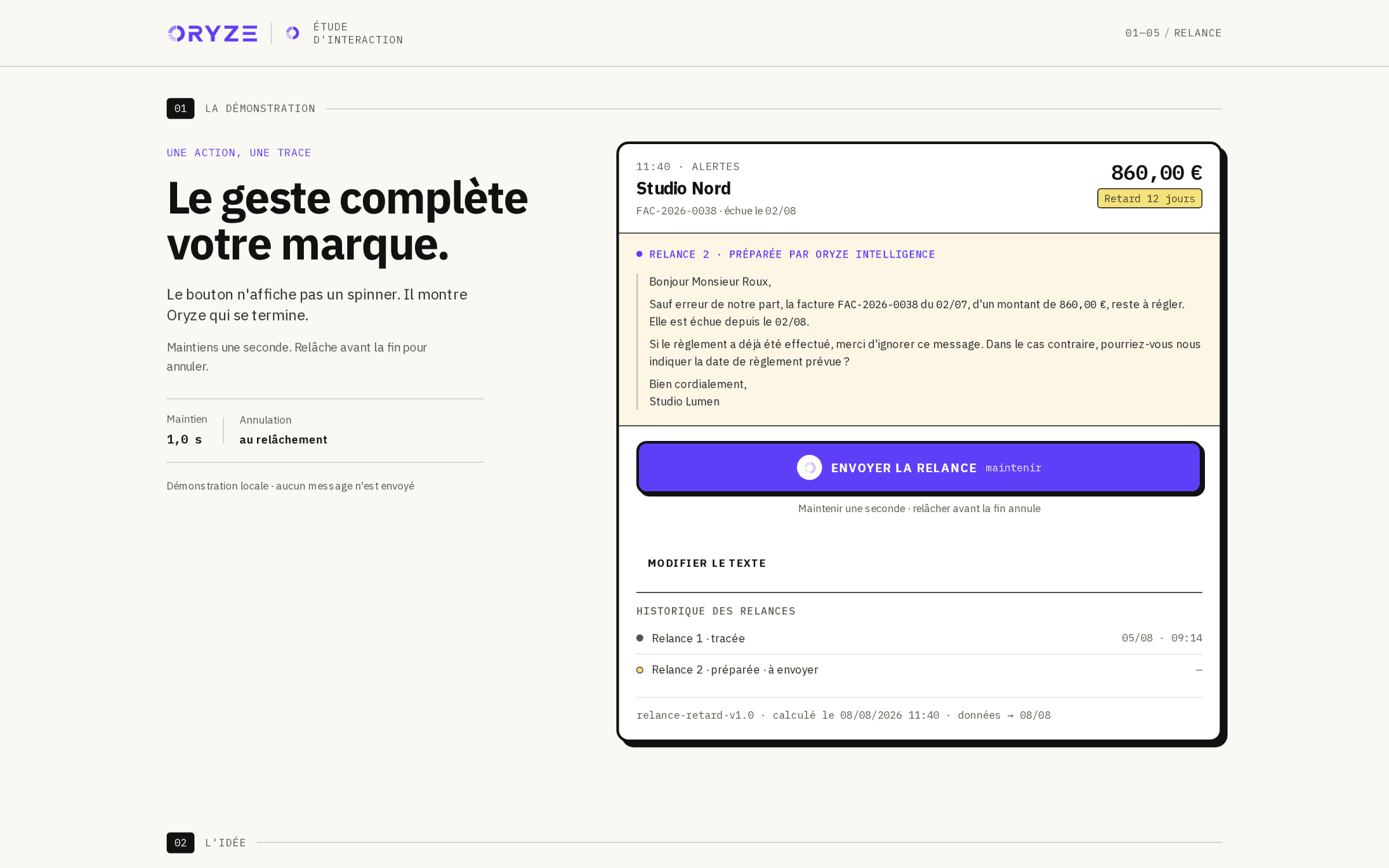Click the au relâchement value
The image size is (1389, 868).
tap(283, 440)
